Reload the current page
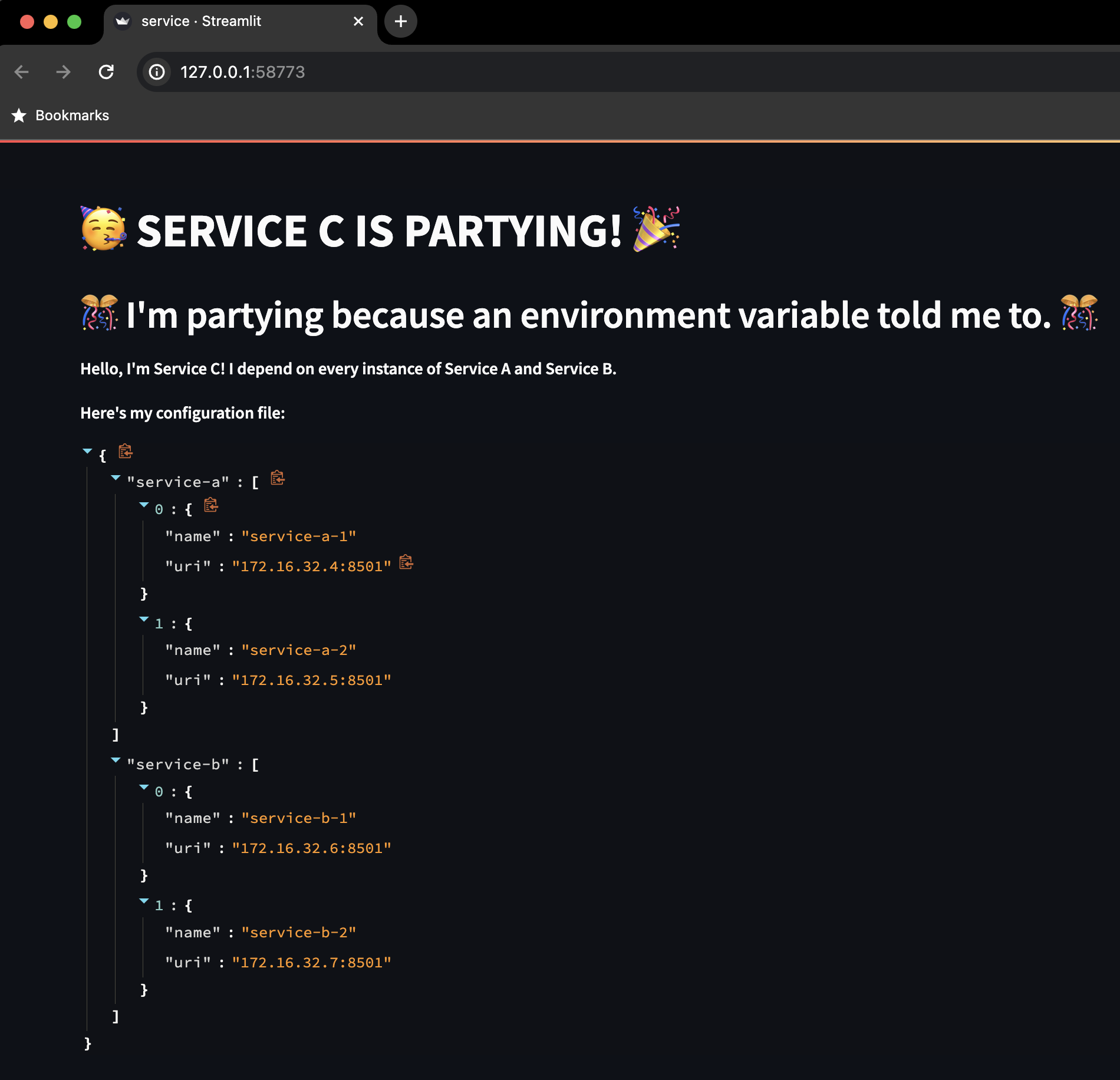This screenshot has height=1080, width=1120. point(107,72)
